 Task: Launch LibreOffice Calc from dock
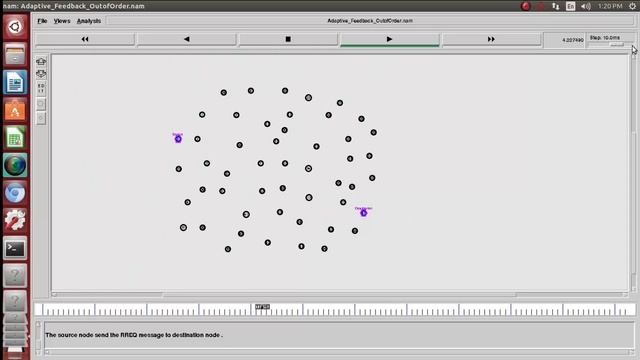[15, 138]
